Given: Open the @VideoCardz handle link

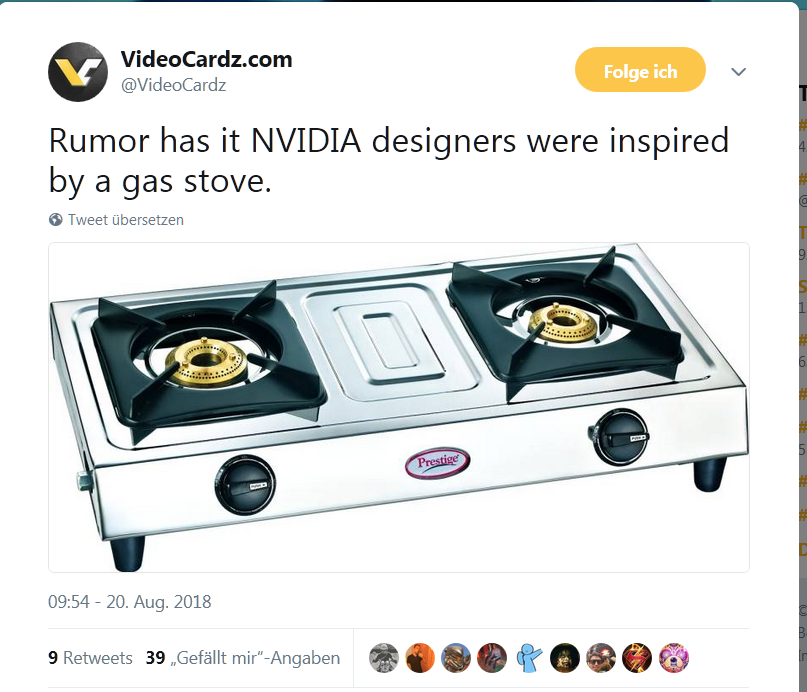Looking at the screenshot, I should (x=173, y=85).
